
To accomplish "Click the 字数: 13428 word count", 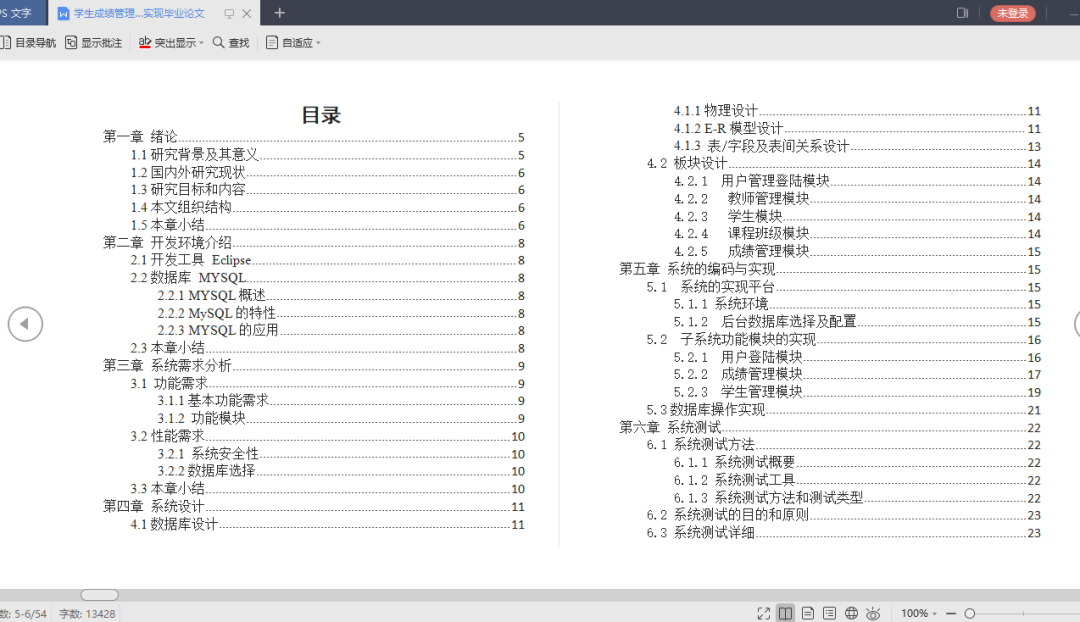I will (x=87, y=614).
